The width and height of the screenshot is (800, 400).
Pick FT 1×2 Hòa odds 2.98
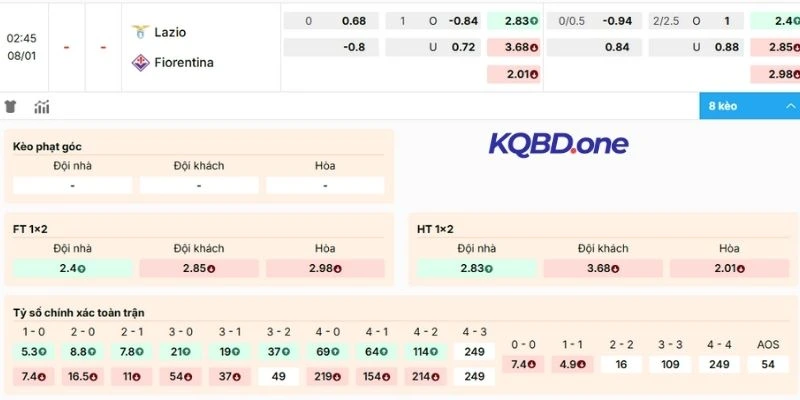pos(325,268)
